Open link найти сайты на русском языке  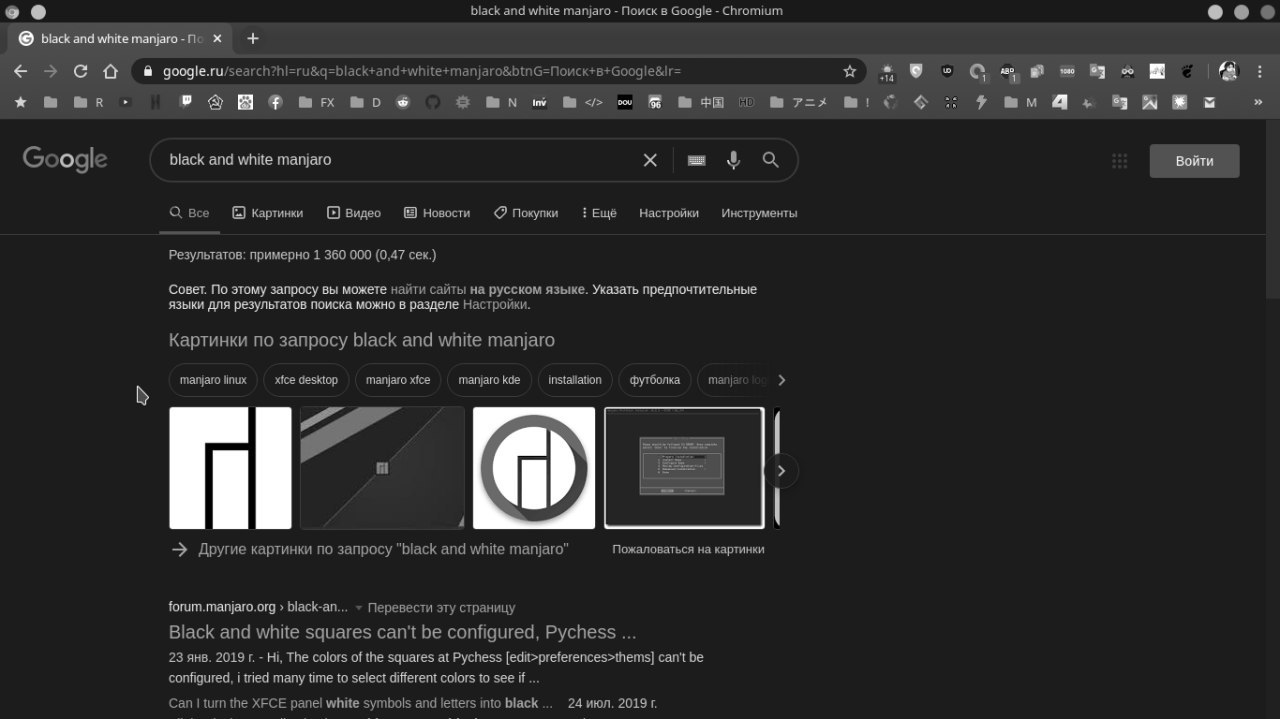[487, 290]
